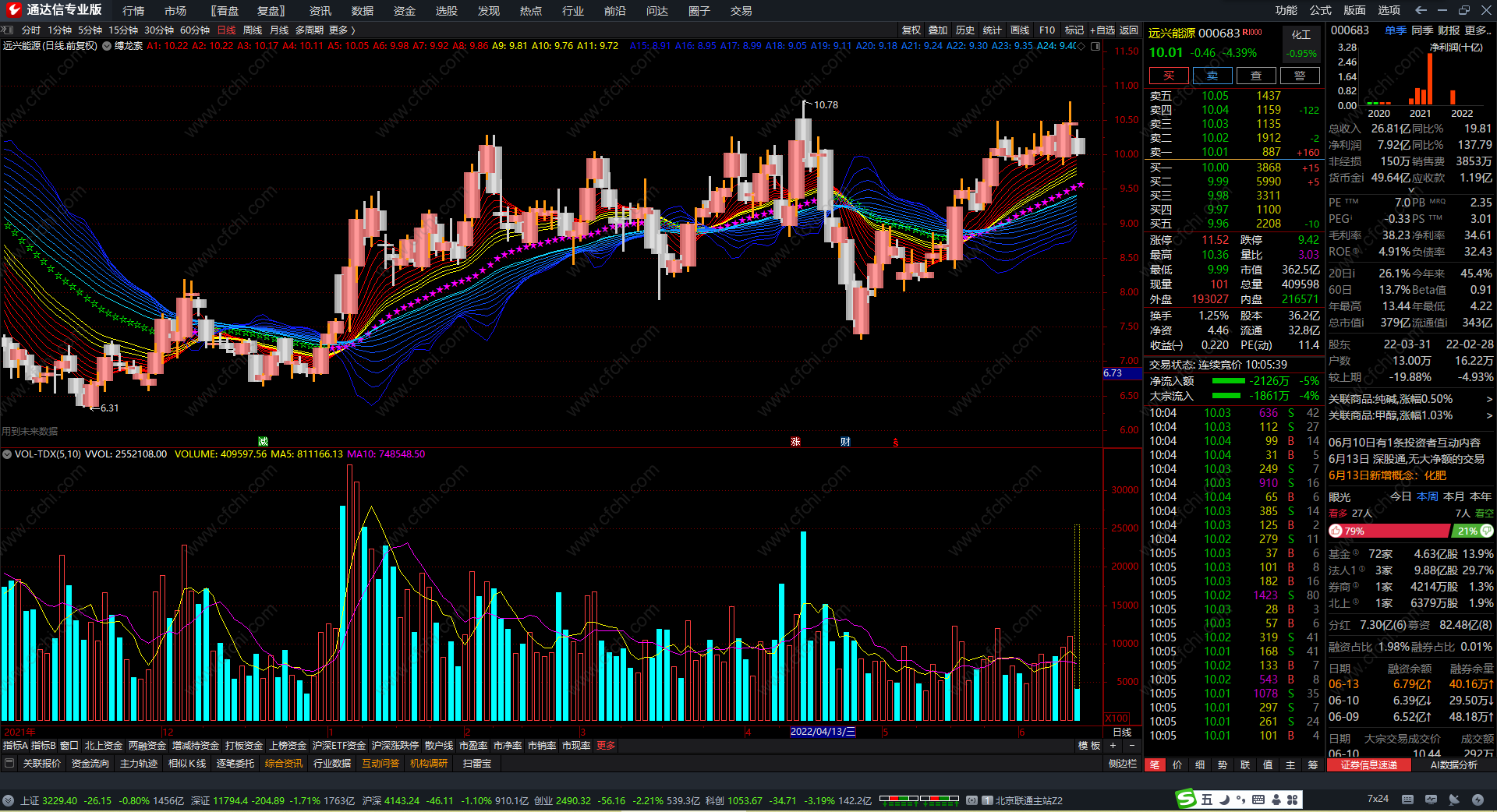This screenshot has height=812, width=1497.
Task: Open the 公式 menu
Action: 1320,10
